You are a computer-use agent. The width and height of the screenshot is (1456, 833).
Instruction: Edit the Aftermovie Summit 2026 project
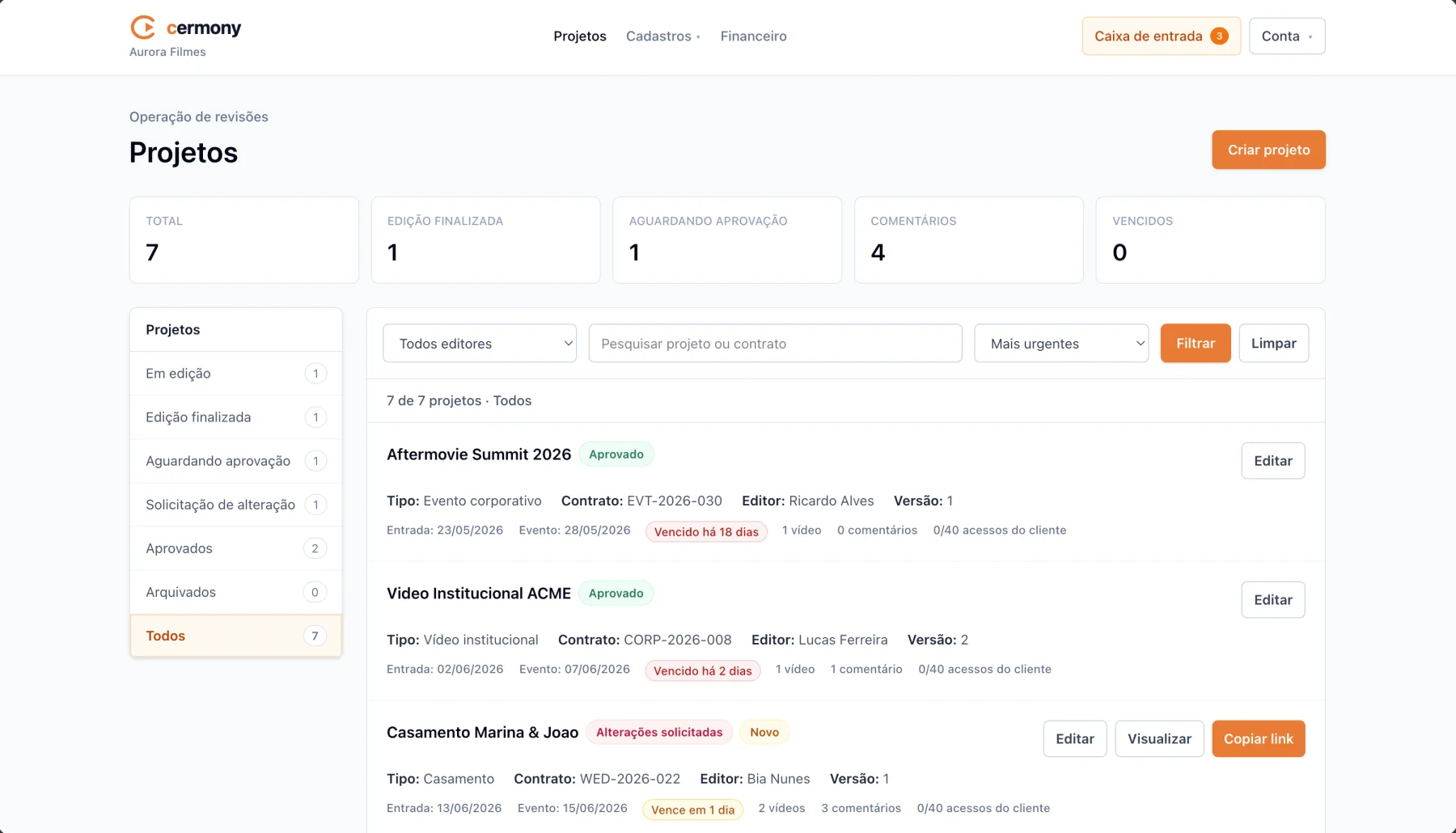pos(1272,460)
